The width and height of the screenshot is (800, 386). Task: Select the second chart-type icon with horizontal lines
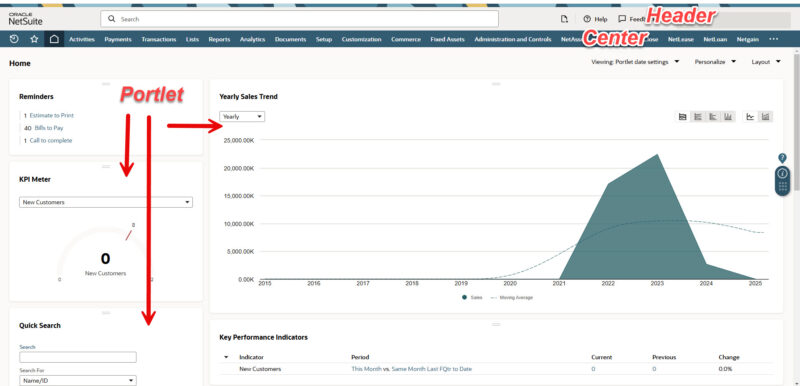coord(697,117)
